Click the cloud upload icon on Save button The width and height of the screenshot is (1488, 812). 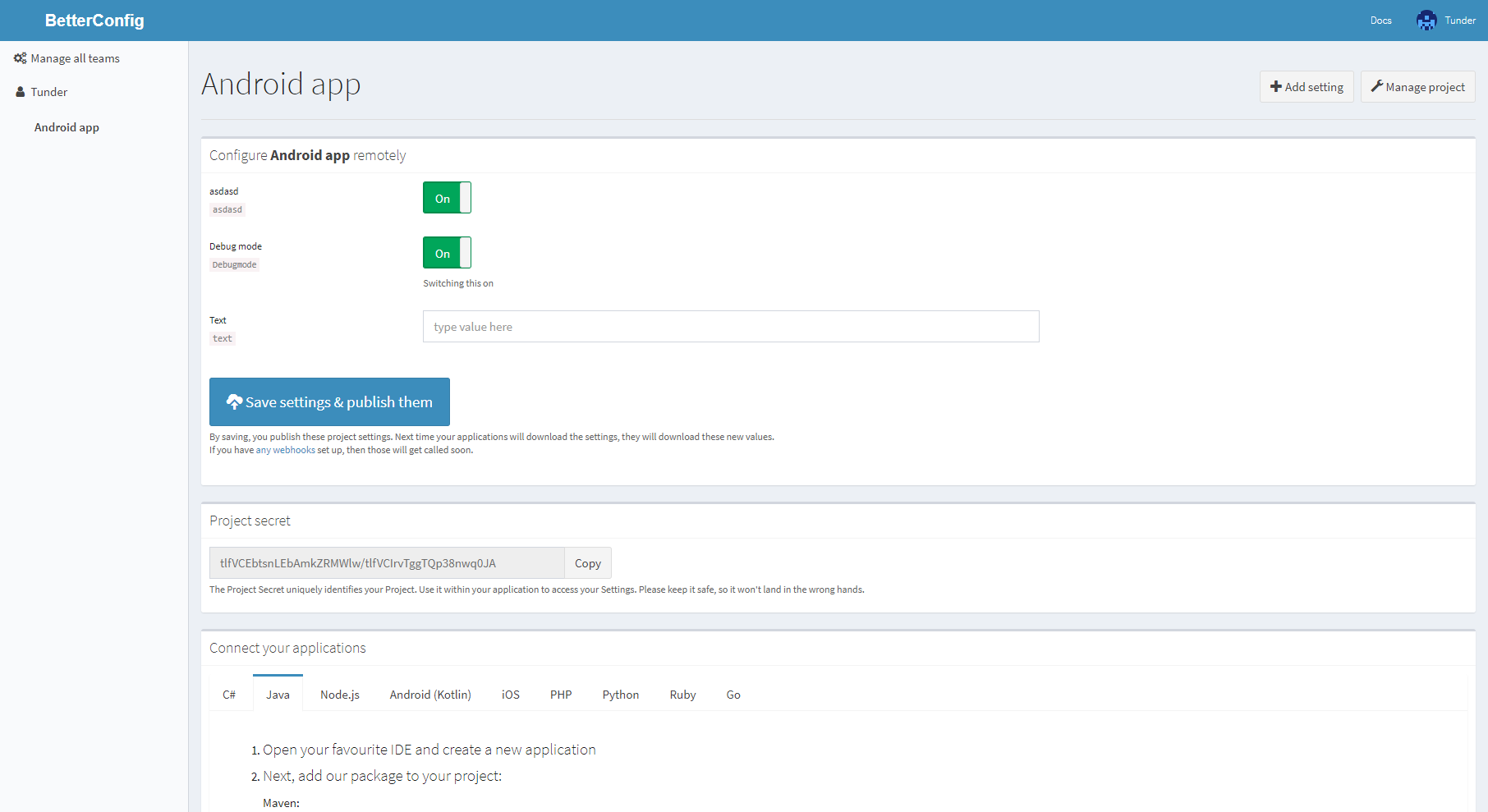click(x=234, y=401)
